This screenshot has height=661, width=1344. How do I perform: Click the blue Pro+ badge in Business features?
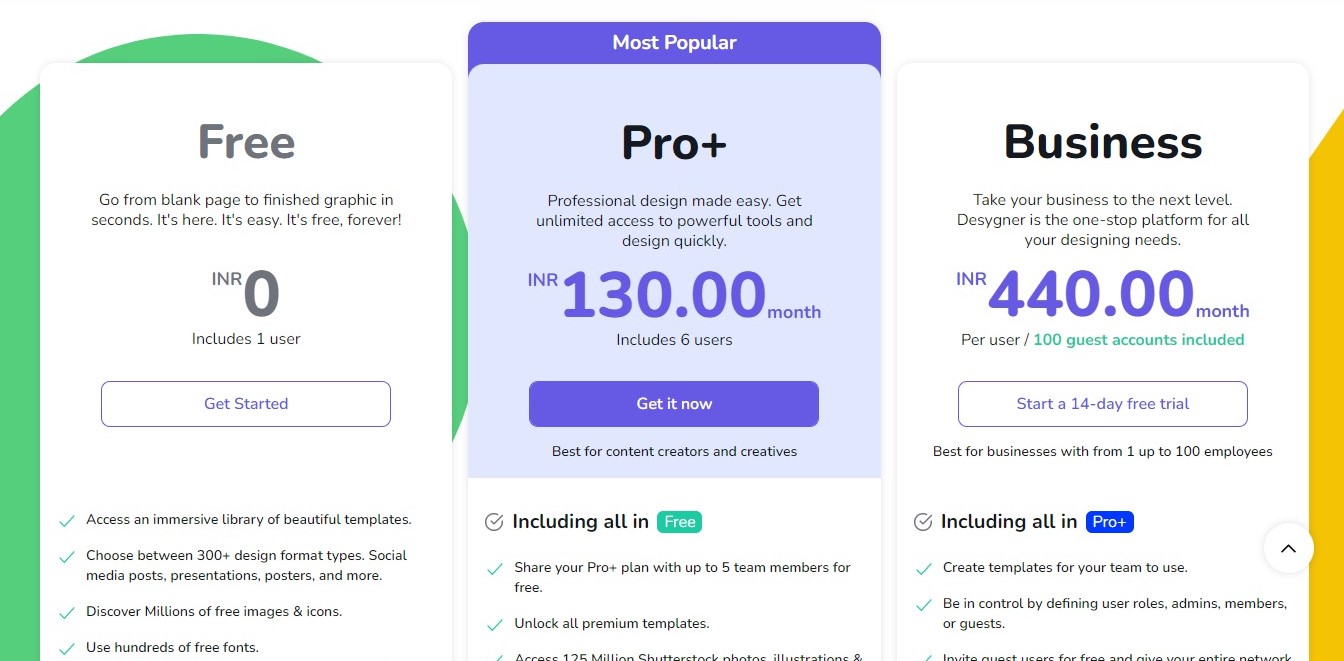(1110, 522)
